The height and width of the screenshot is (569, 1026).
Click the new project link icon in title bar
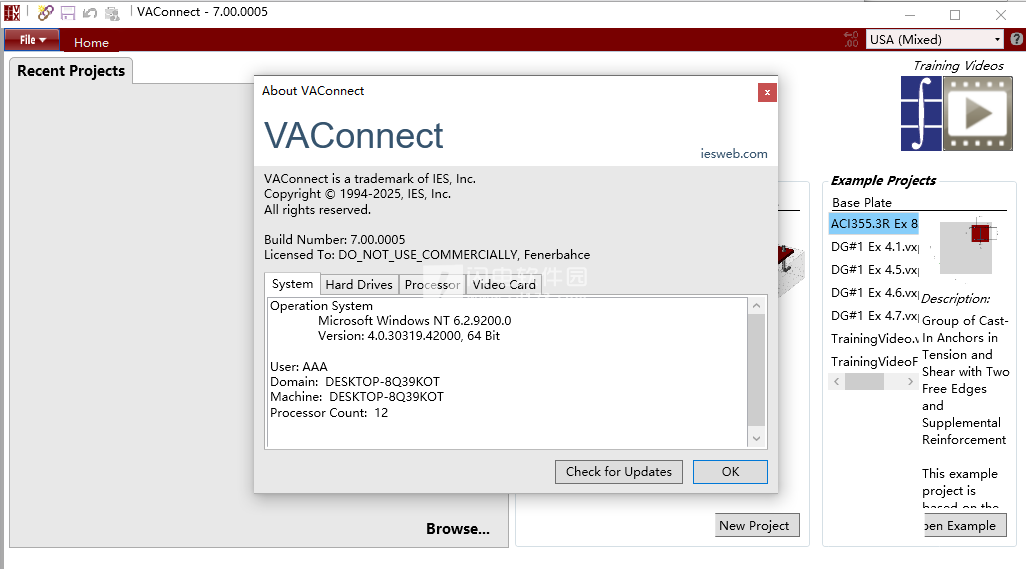(x=45, y=13)
